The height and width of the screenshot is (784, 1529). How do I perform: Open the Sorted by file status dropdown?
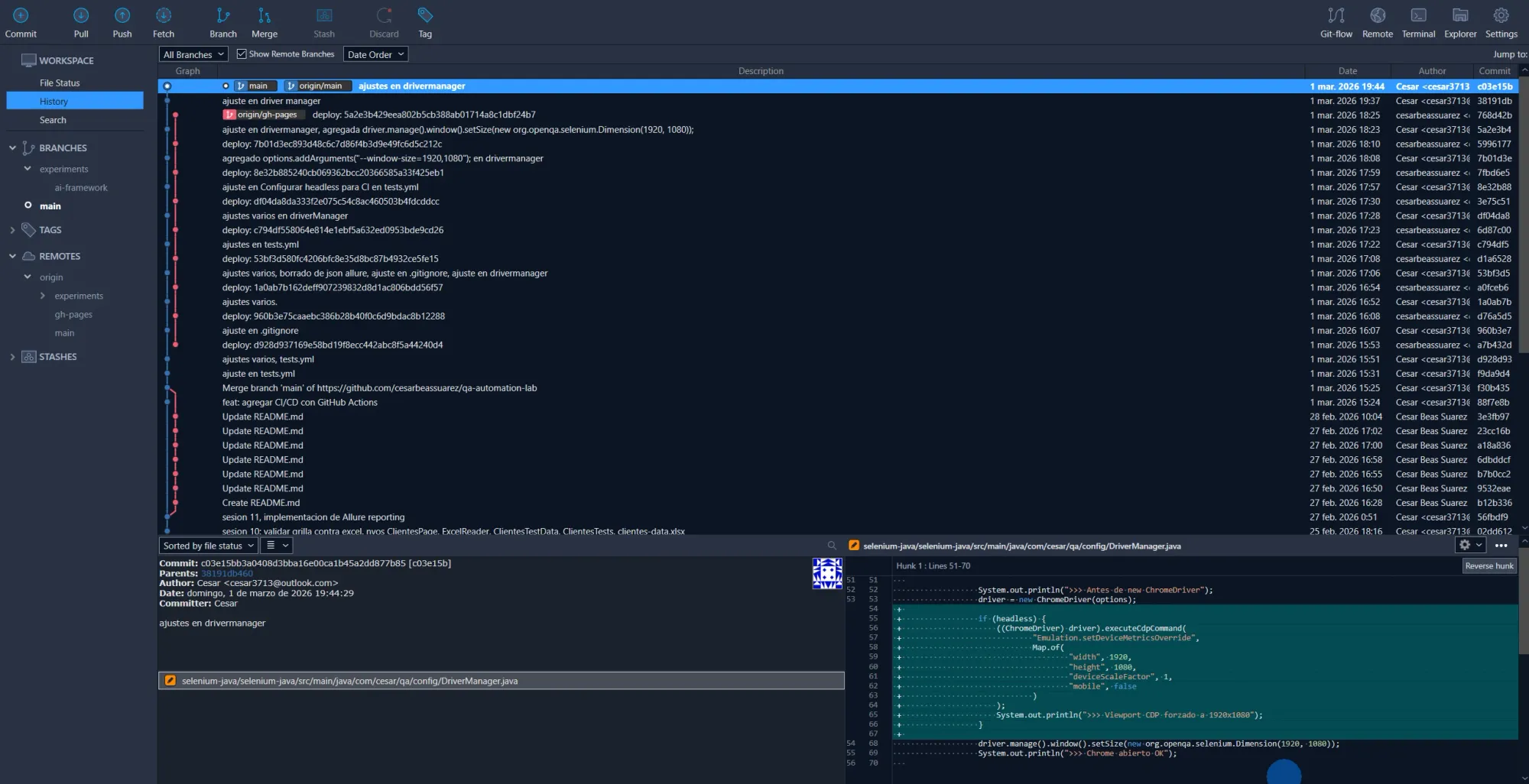point(207,545)
